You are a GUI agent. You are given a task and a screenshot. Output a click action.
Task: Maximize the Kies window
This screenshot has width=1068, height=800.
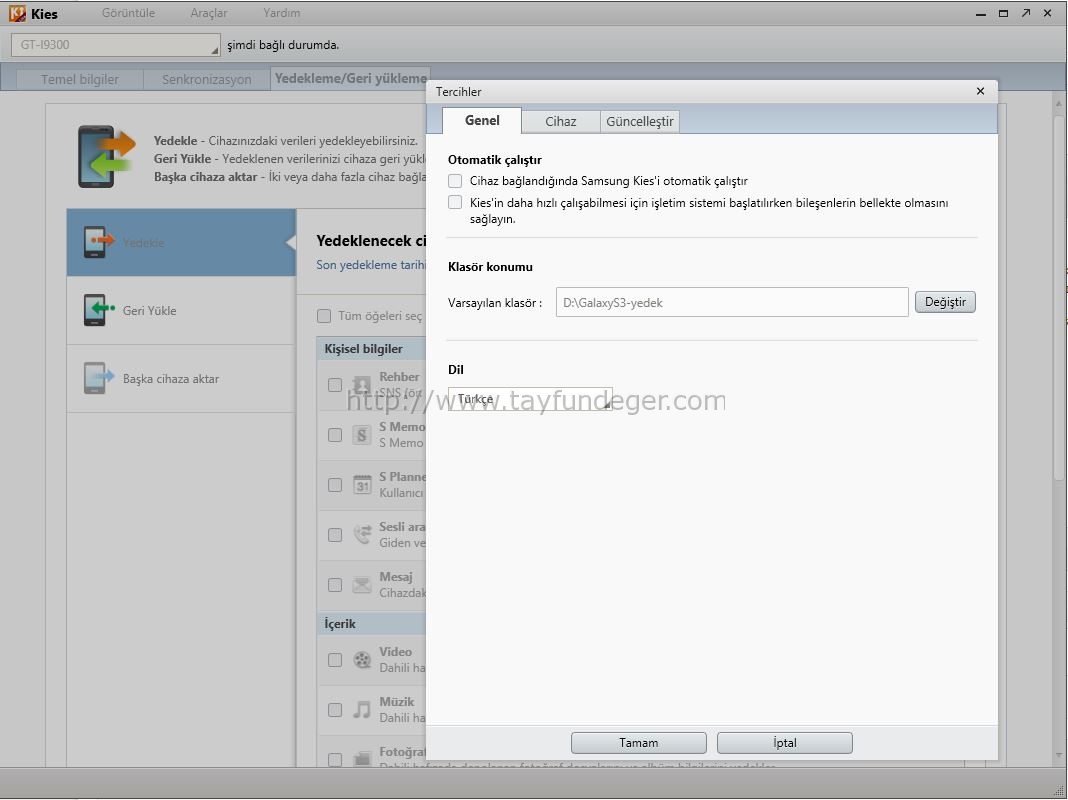coord(1003,14)
